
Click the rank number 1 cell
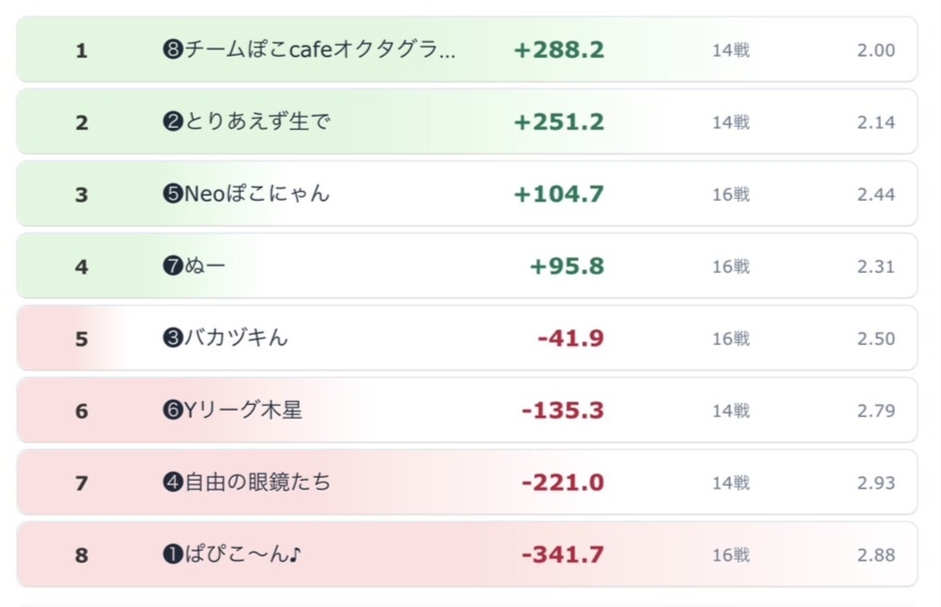click(82, 50)
